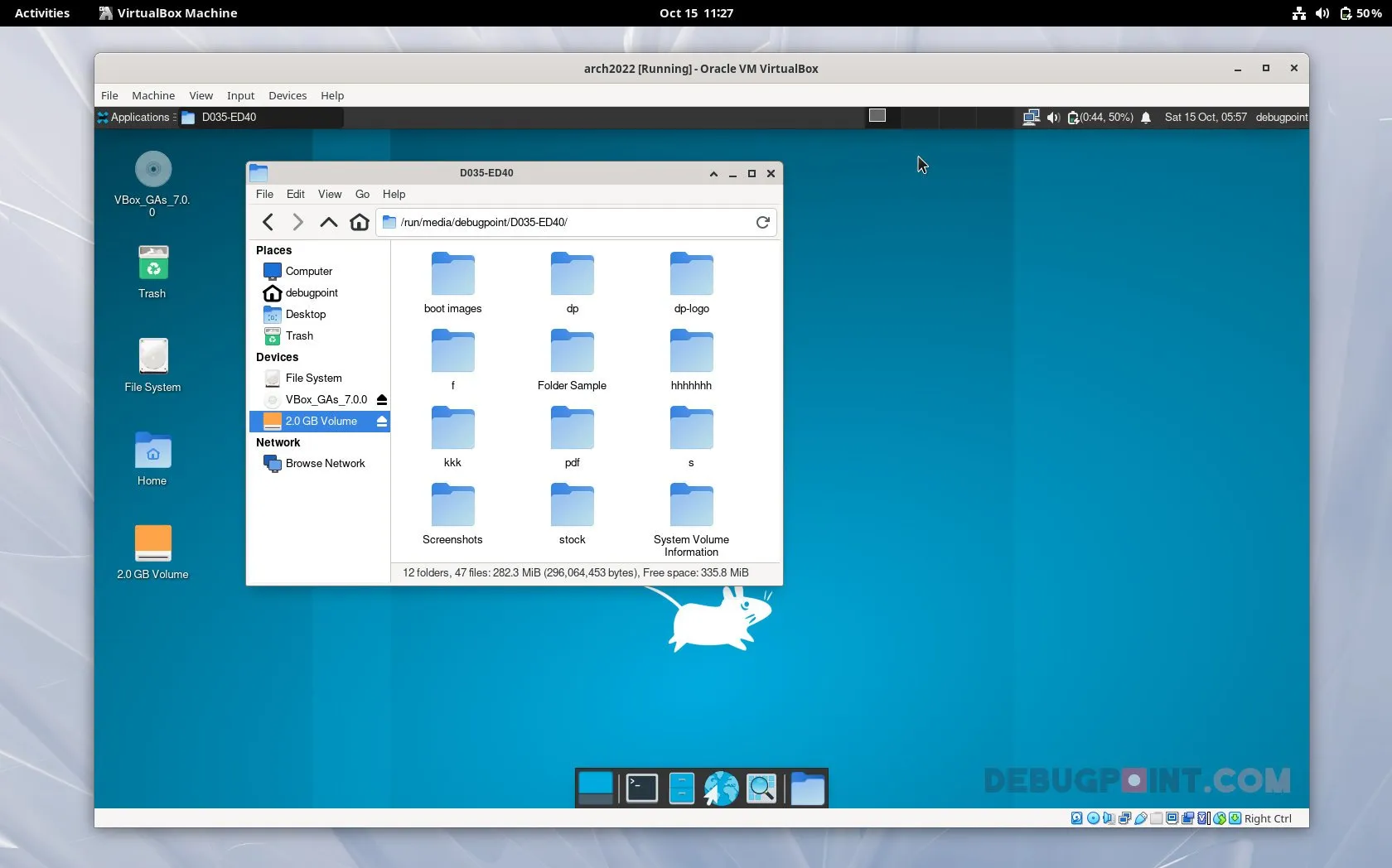The image size is (1392, 868).
Task: Click the USB devices icon in VirtualBox status bar
Action: pyautogui.click(x=1141, y=818)
